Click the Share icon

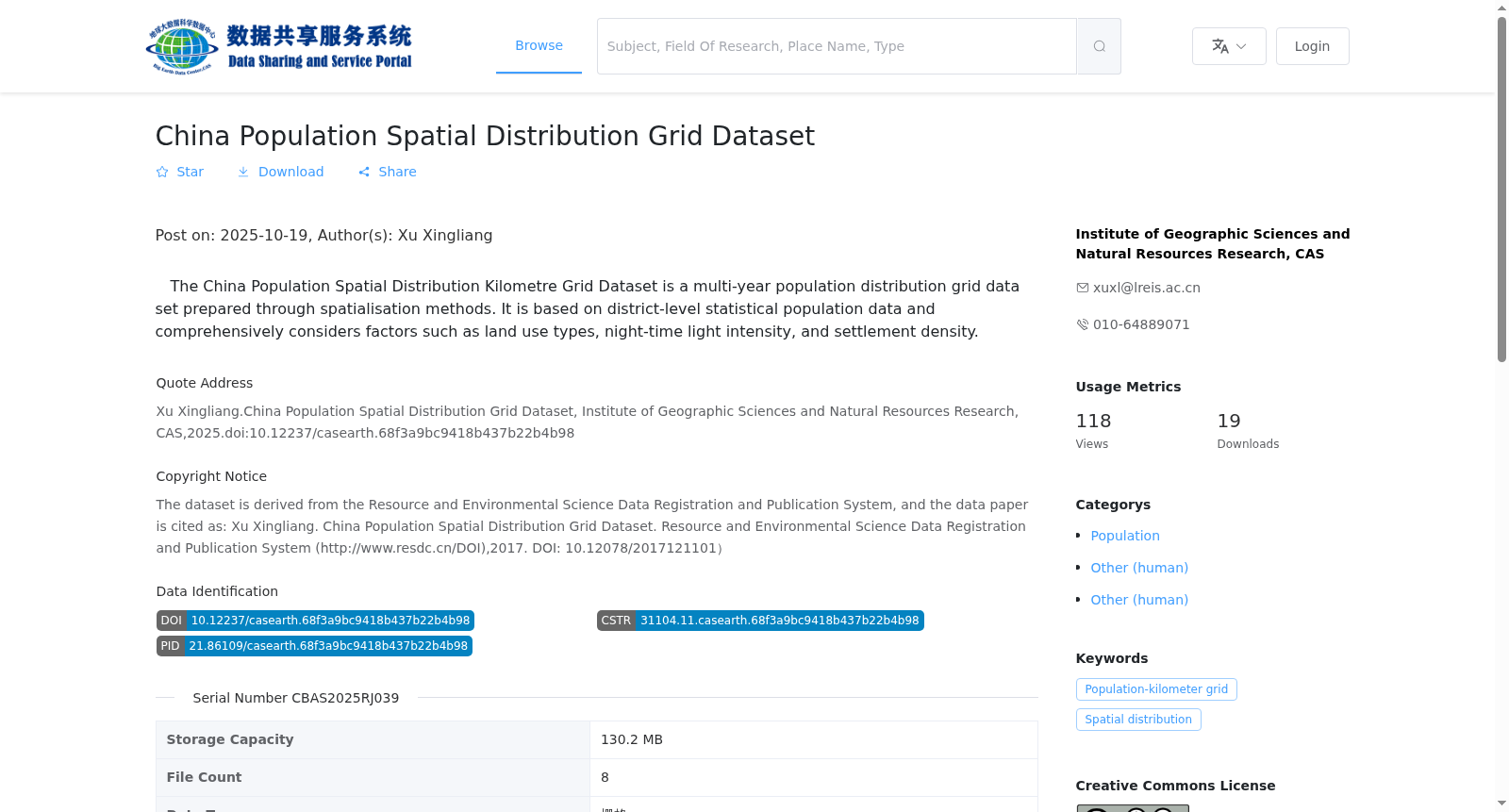[x=364, y=172]
